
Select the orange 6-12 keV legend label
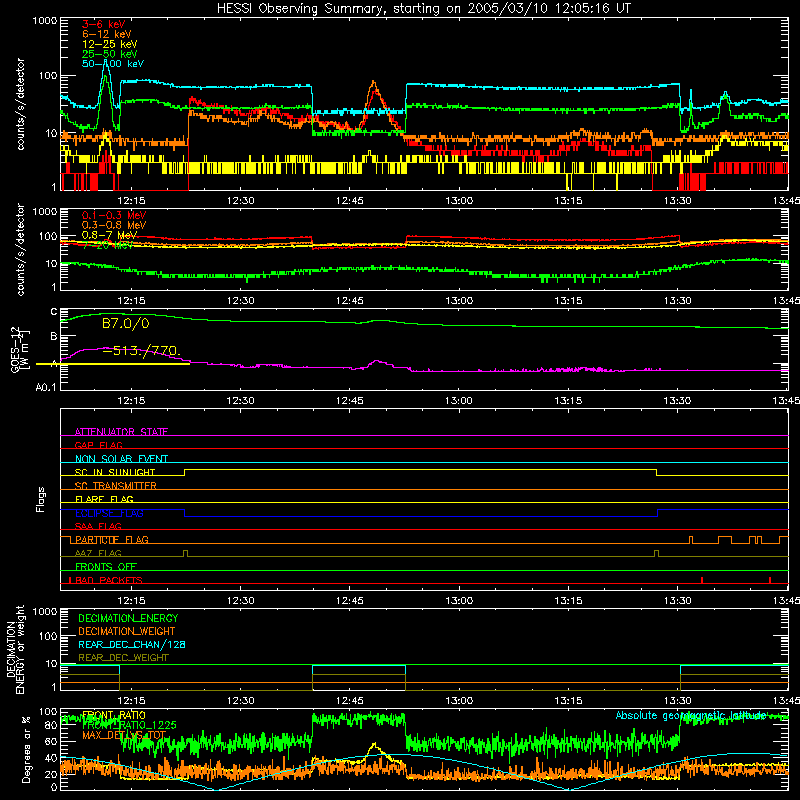tap(107, 34)
